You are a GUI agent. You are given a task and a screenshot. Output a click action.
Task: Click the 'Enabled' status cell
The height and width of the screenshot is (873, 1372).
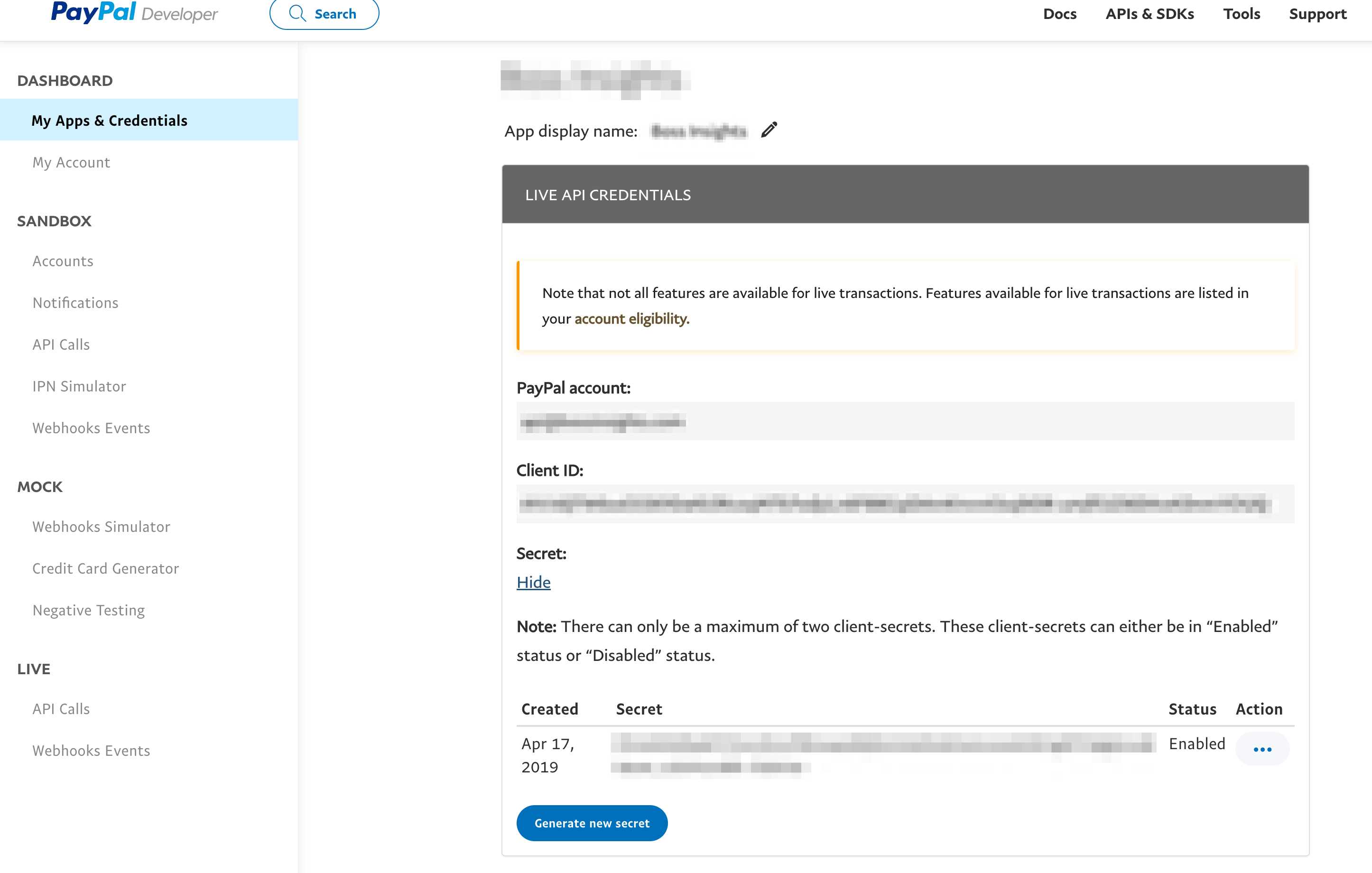click(x=1196, y=743)
